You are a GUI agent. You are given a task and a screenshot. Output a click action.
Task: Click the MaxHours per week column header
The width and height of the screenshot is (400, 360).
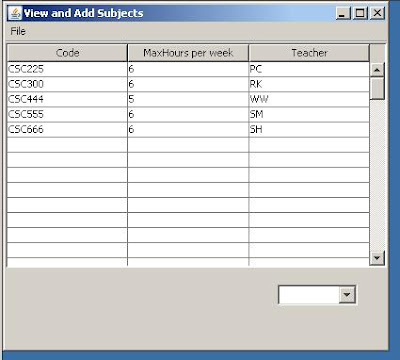click(188, 53)
